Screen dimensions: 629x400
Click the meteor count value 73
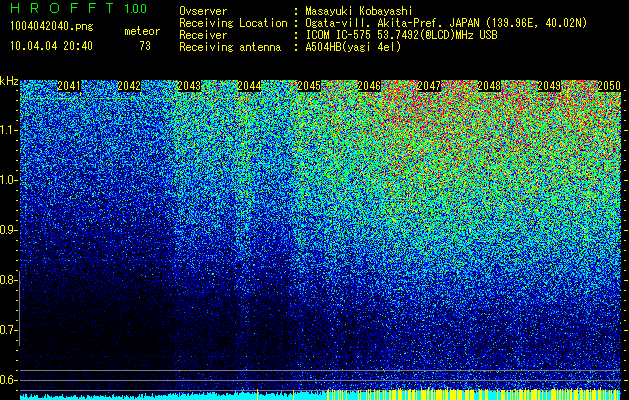pyautogui.click(x=145, y=46)
